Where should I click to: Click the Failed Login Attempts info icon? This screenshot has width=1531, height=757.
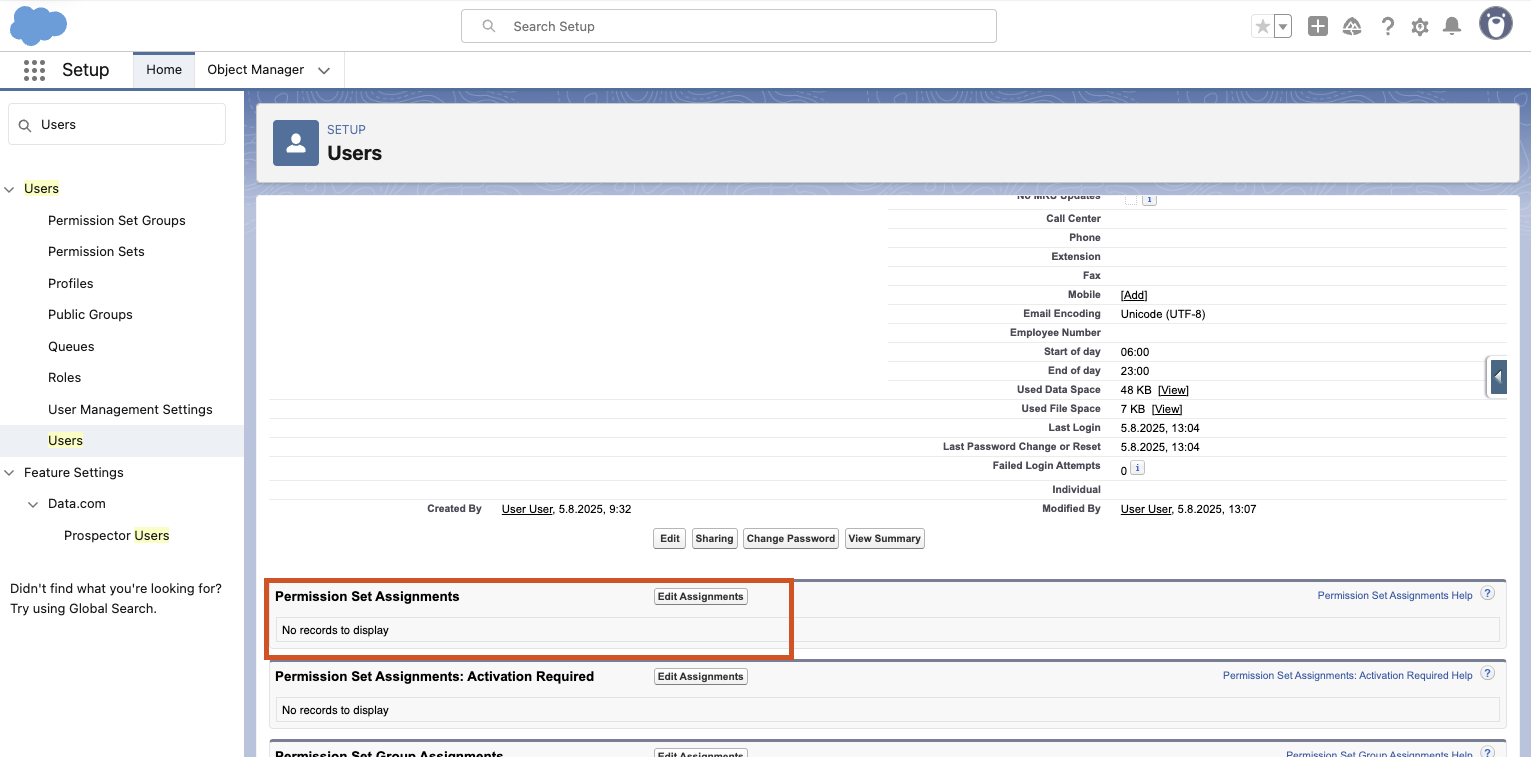[1138, 469]
